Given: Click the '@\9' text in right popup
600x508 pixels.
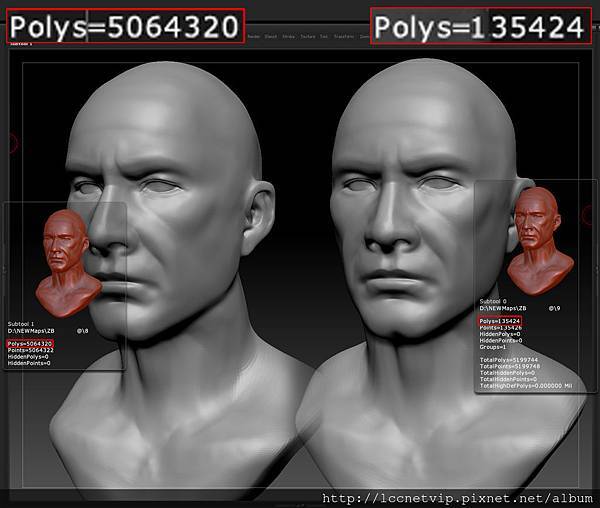Looking at the screenshot, I should coord(554,308).
